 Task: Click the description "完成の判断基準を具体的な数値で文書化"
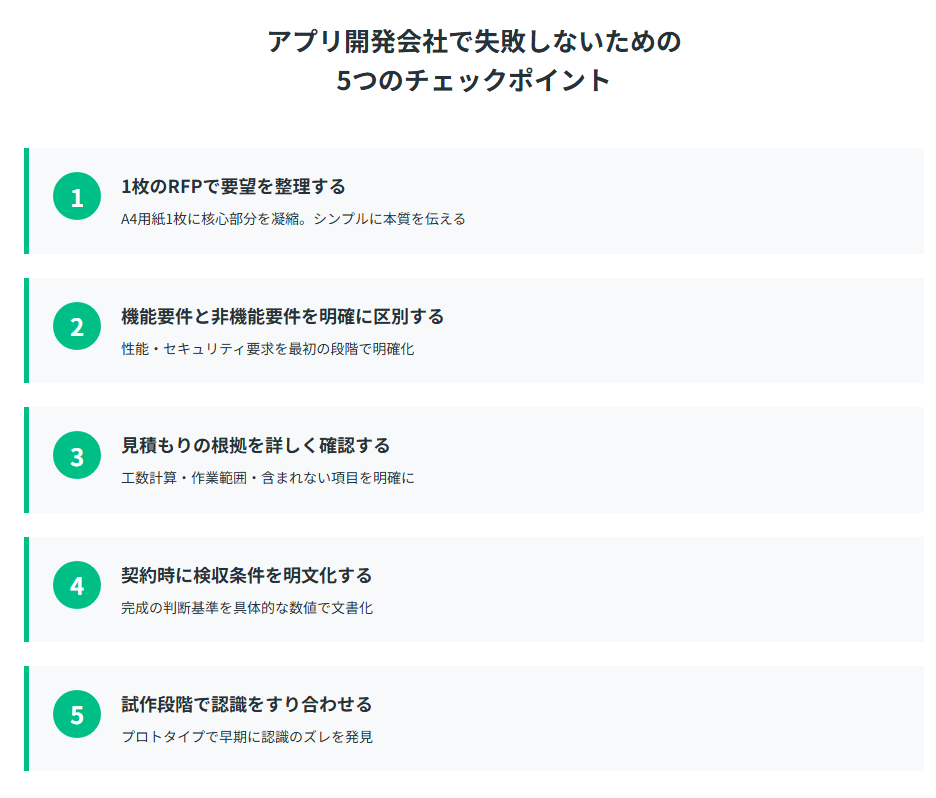coord(246,608)
